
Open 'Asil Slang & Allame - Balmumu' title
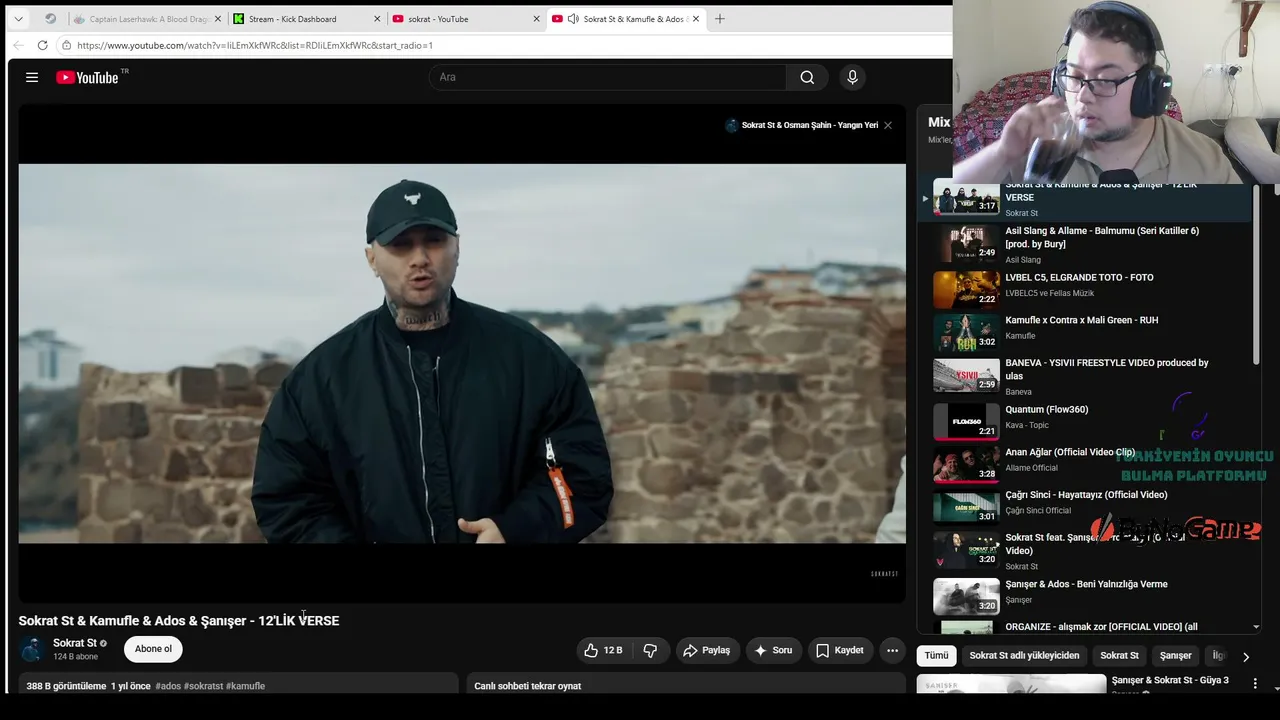1102,237
